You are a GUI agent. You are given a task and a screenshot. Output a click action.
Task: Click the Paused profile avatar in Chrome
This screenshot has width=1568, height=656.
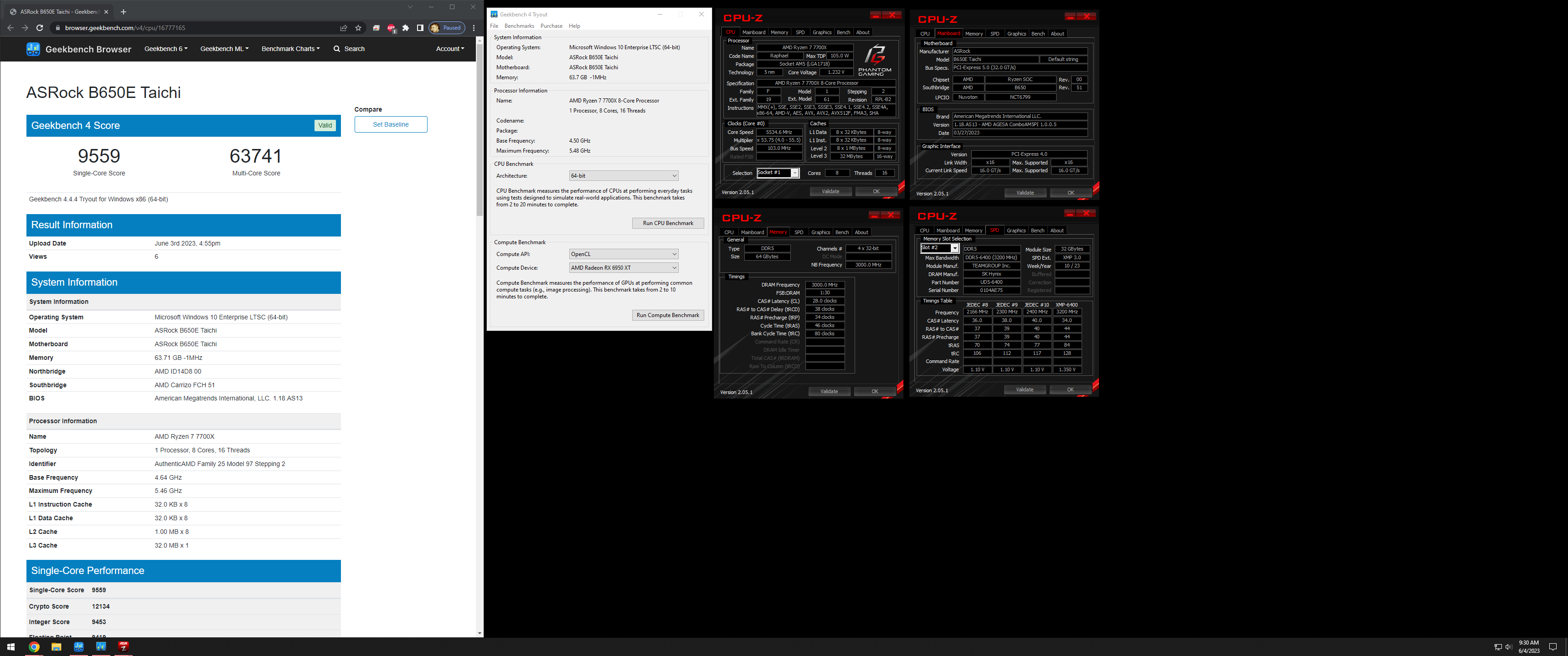(447, 28)
